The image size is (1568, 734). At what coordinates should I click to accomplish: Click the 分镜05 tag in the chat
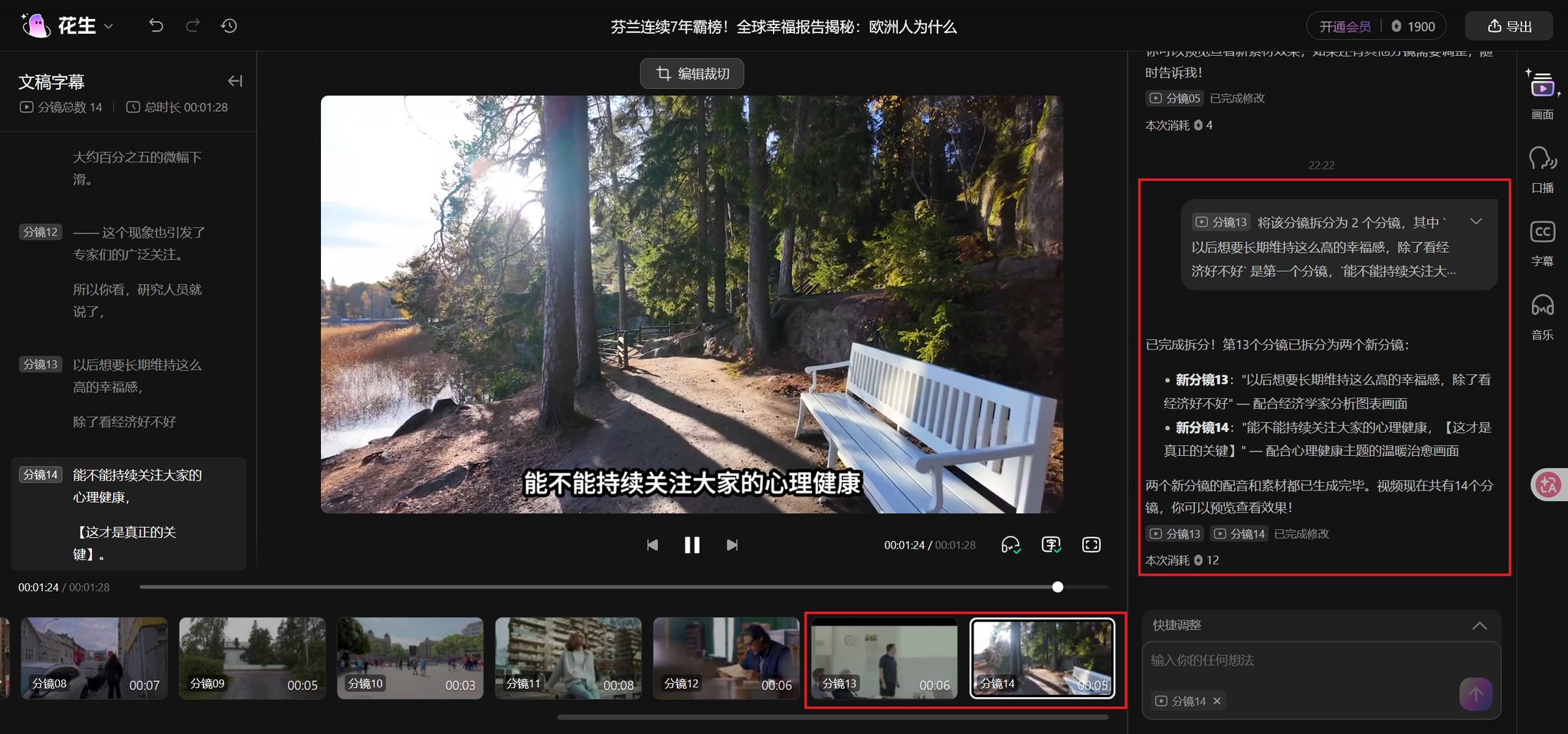1175,98
